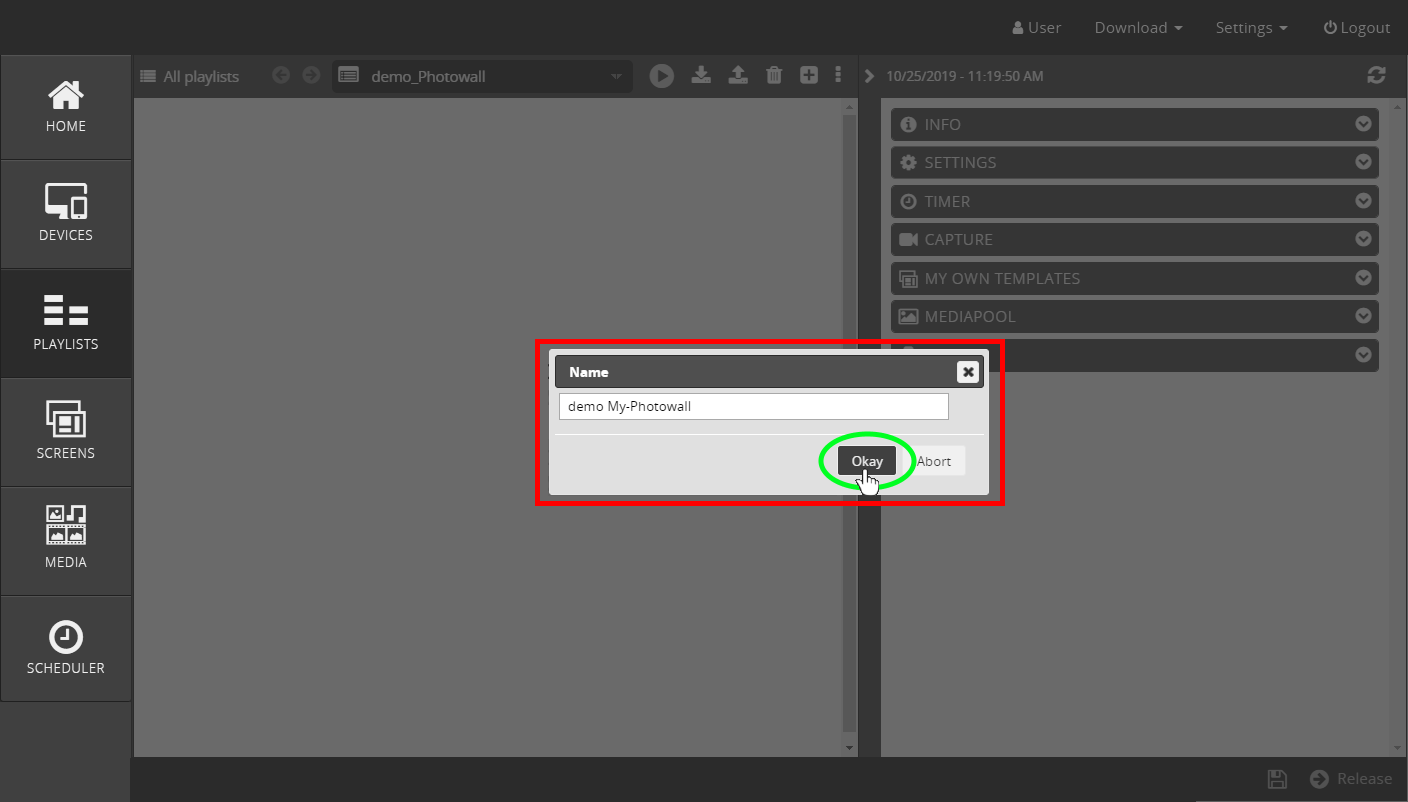Open the SCHEDULER section

click(x=66, y=648)
